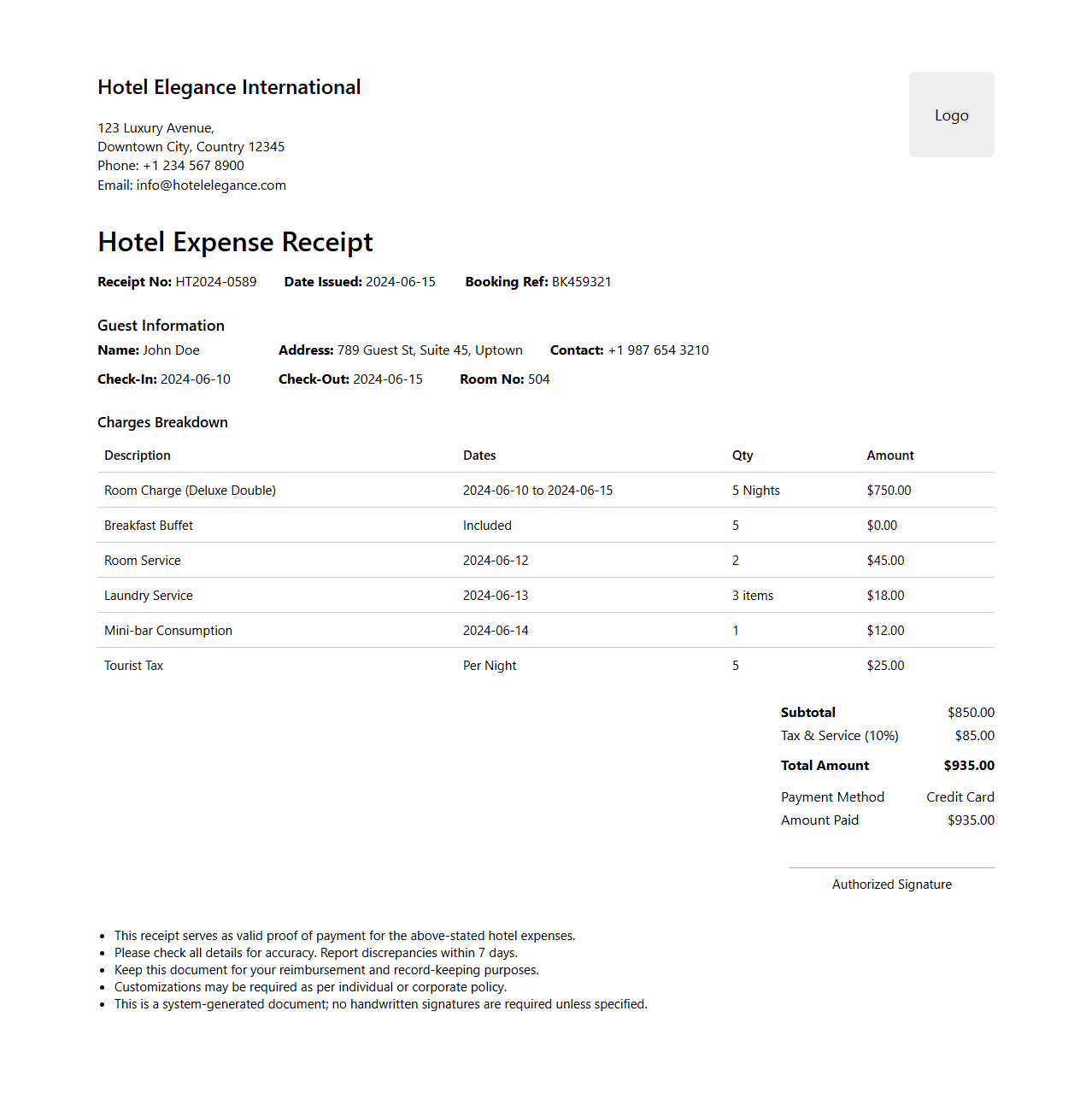The height and width of the screenshot is (1111, 1092).
Task: Click the Room Service $45.00 amount
Action: [885, 561]
